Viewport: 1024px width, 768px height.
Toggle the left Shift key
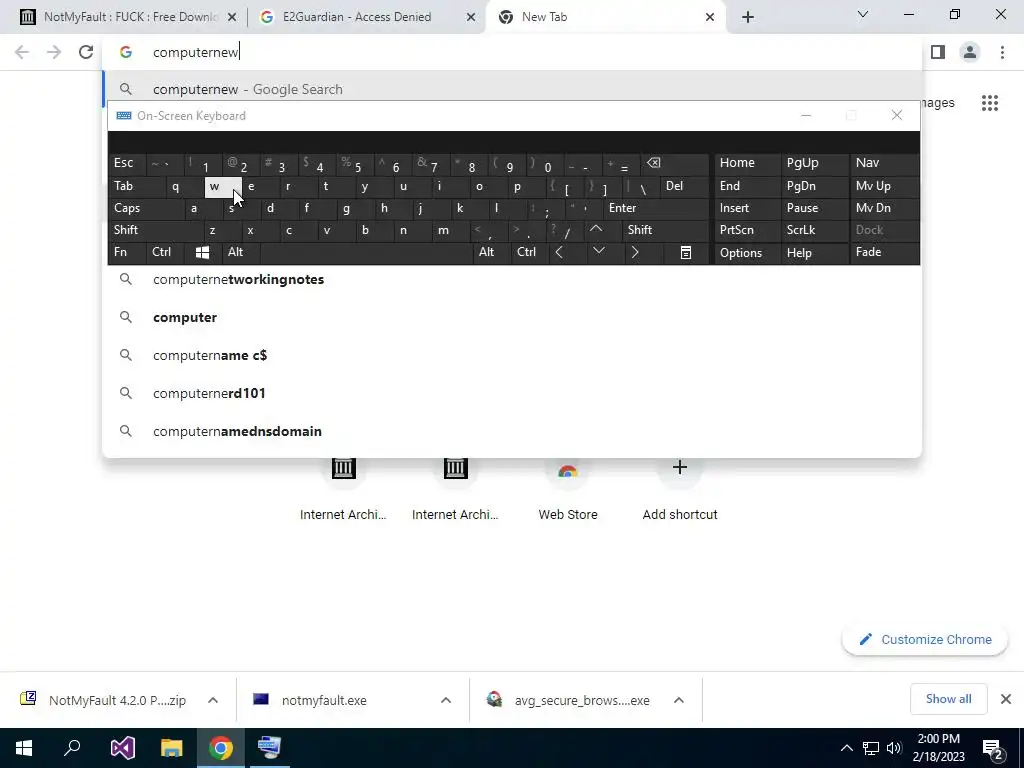click(x=155, y=230)
